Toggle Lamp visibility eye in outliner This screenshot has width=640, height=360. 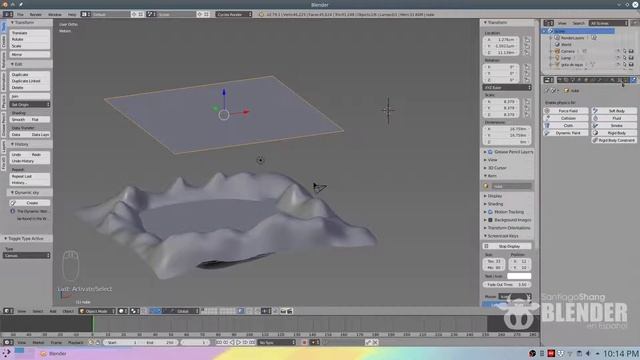(618, 58)
